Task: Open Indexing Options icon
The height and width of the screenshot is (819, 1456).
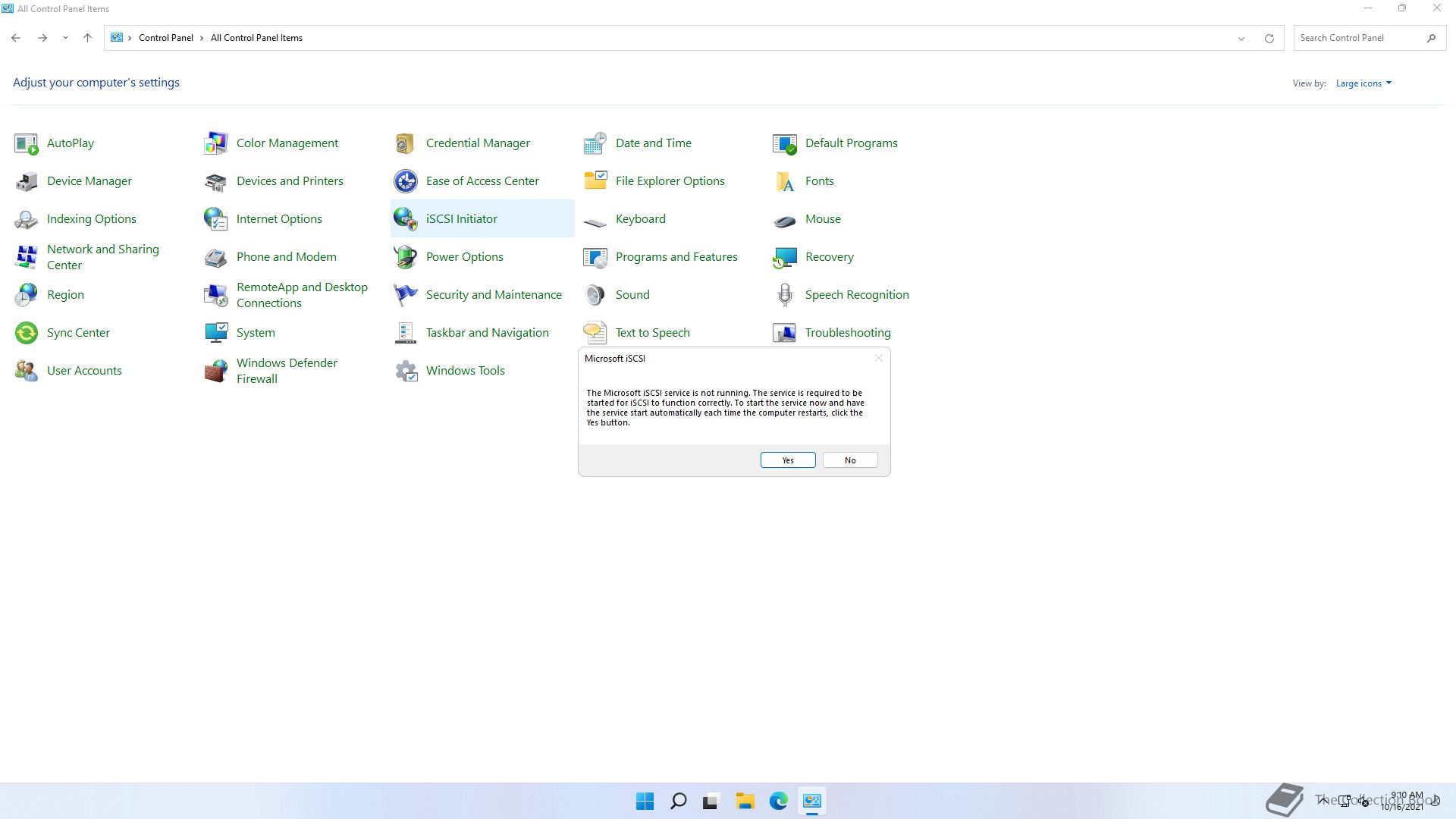Action: click(26, 219)
